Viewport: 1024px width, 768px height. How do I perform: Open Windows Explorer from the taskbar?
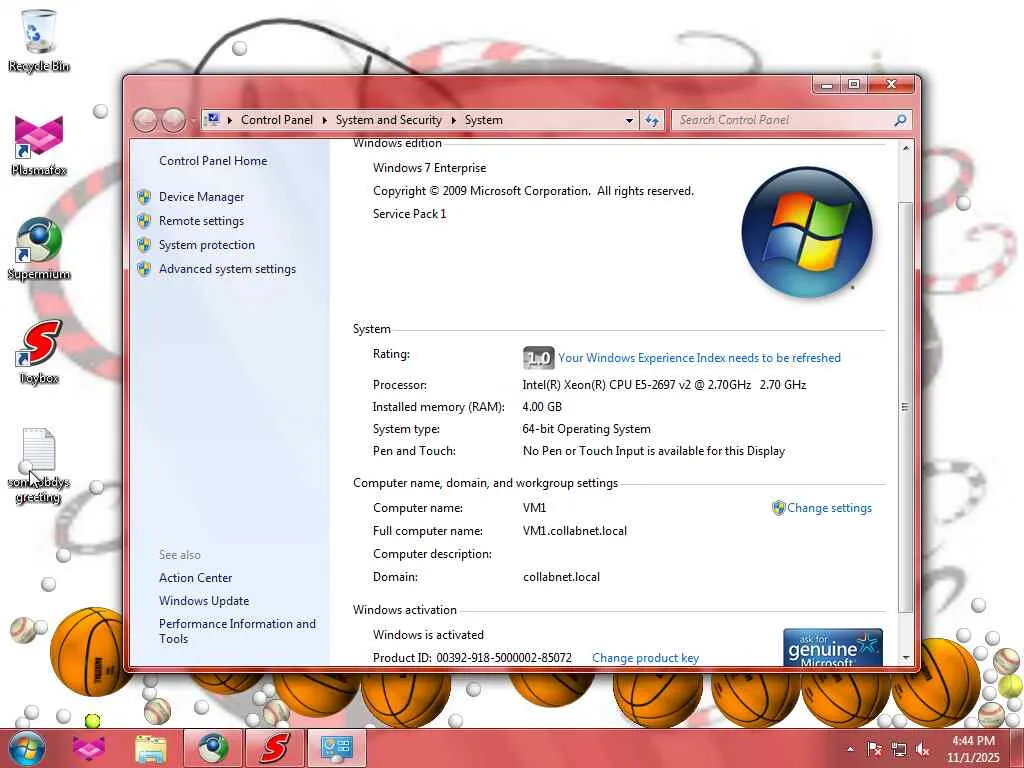(151, 748)
